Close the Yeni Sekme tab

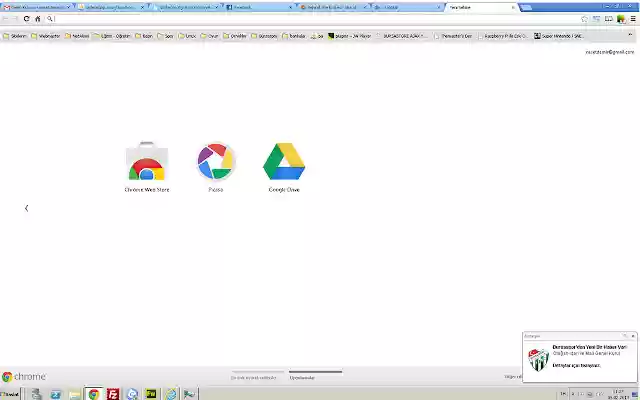(x=513, y=7)
